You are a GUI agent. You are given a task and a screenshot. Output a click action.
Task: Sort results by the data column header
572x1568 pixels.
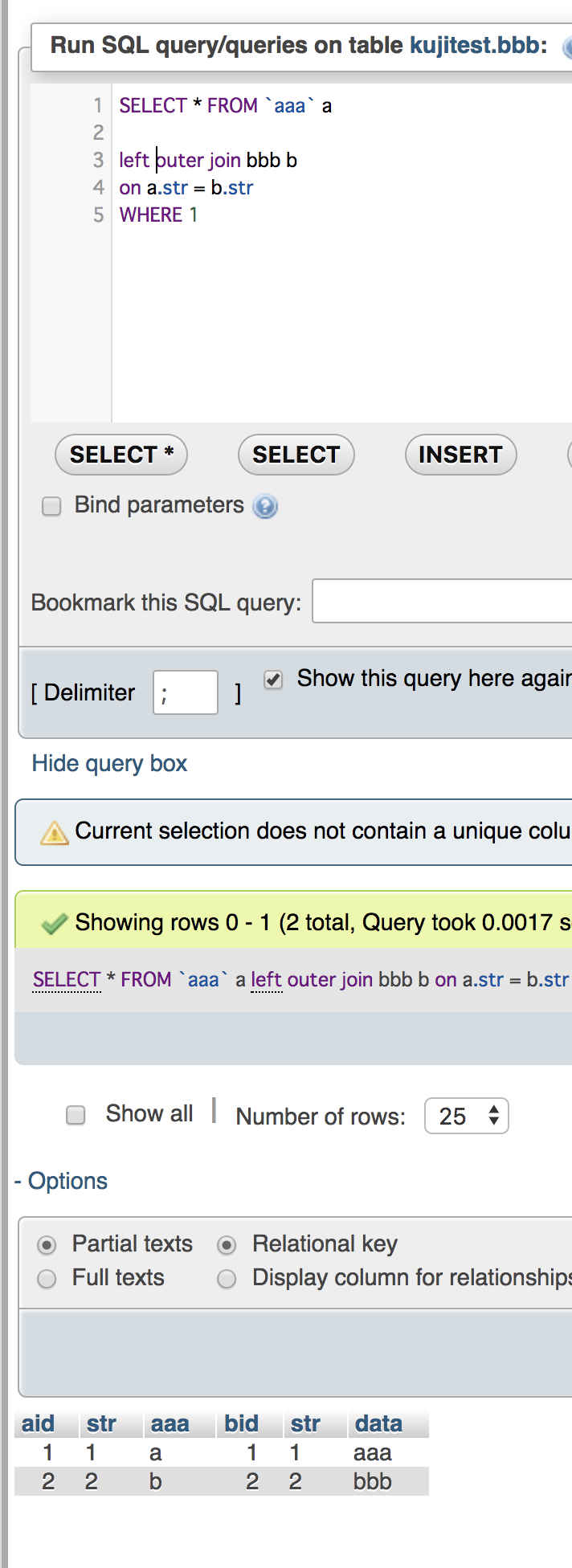pos(378,1423)
